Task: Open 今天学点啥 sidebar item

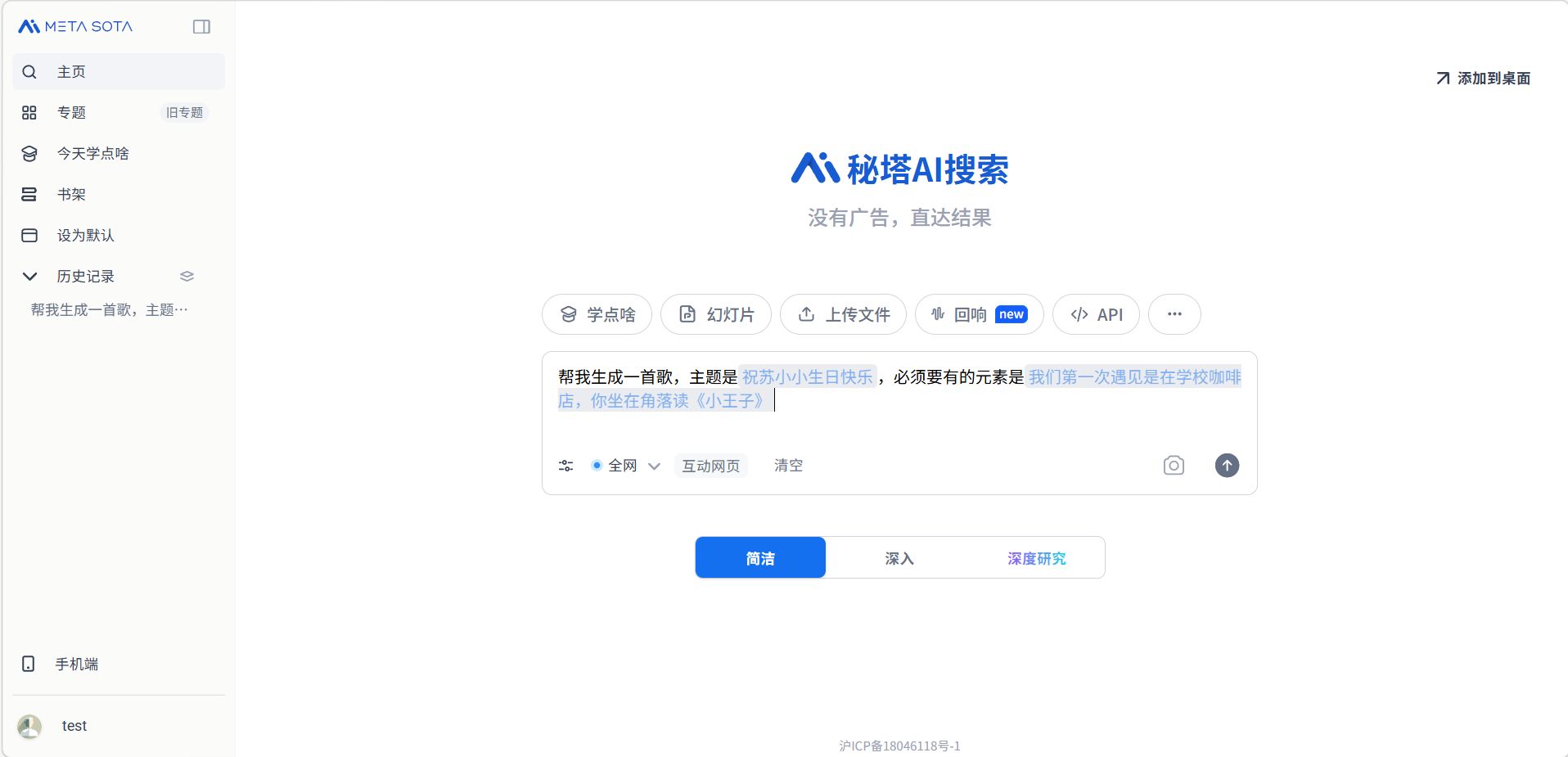Action: pos(92,154)
